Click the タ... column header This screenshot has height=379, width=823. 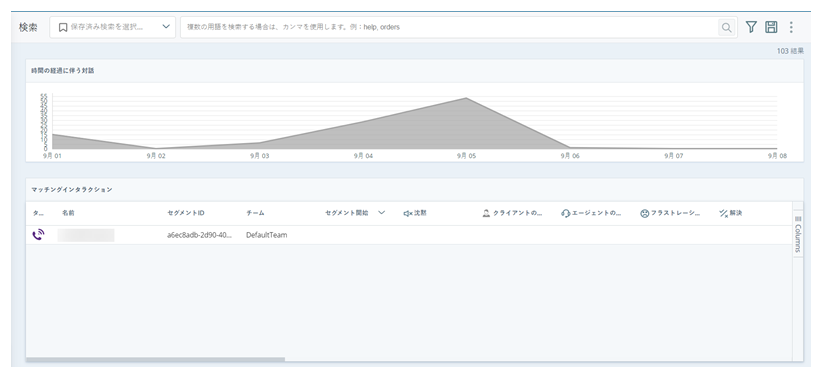coord(38,214)
